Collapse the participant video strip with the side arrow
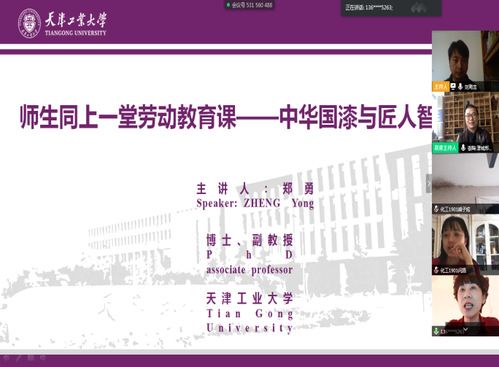This screenshot has width=499, height=367. 429,183
